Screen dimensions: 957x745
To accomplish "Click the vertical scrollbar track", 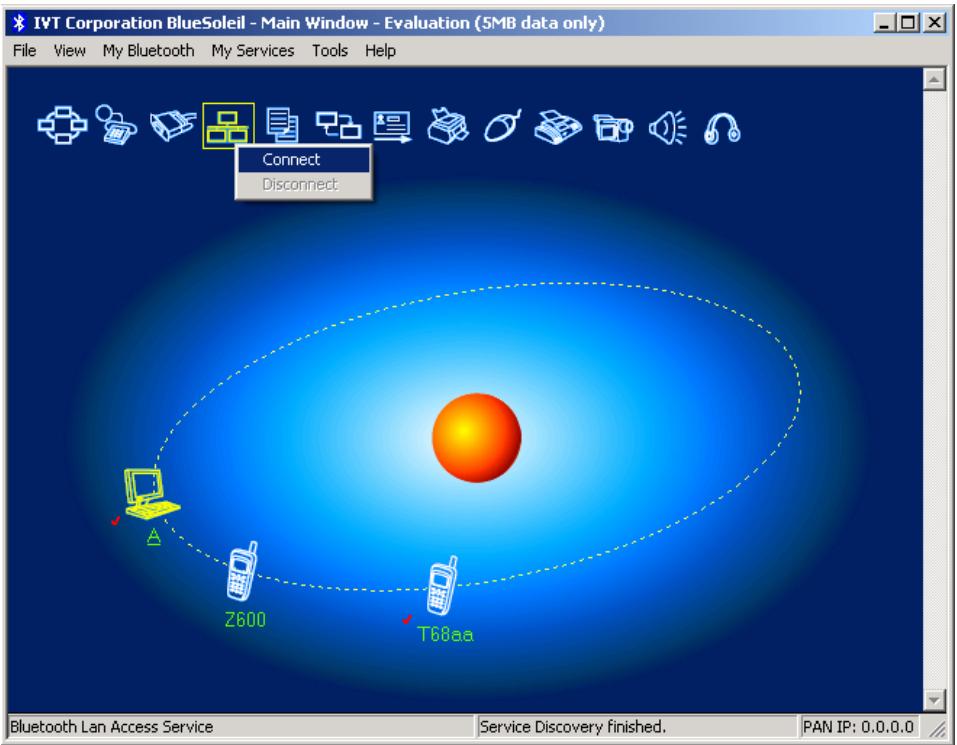I will 934,389.
